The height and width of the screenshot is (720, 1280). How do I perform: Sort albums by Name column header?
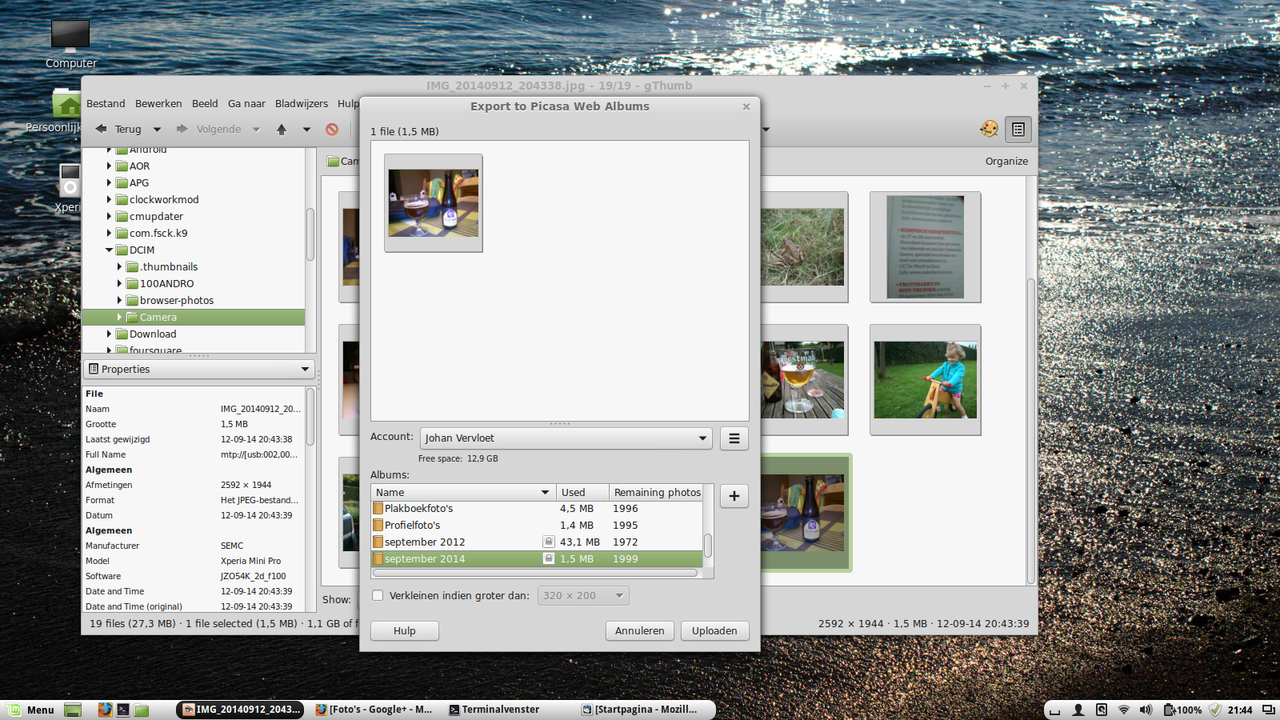(x=463, y=492)
